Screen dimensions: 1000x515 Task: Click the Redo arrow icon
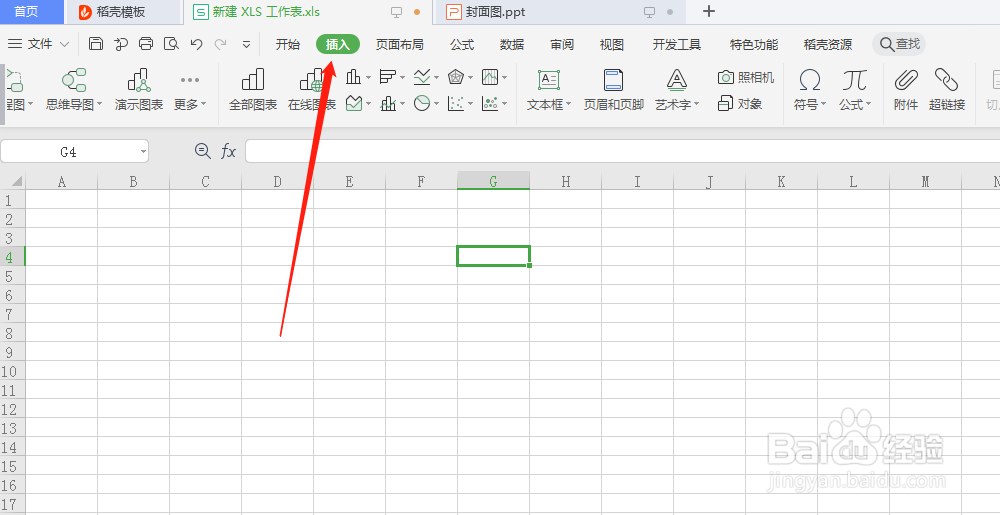221,44
